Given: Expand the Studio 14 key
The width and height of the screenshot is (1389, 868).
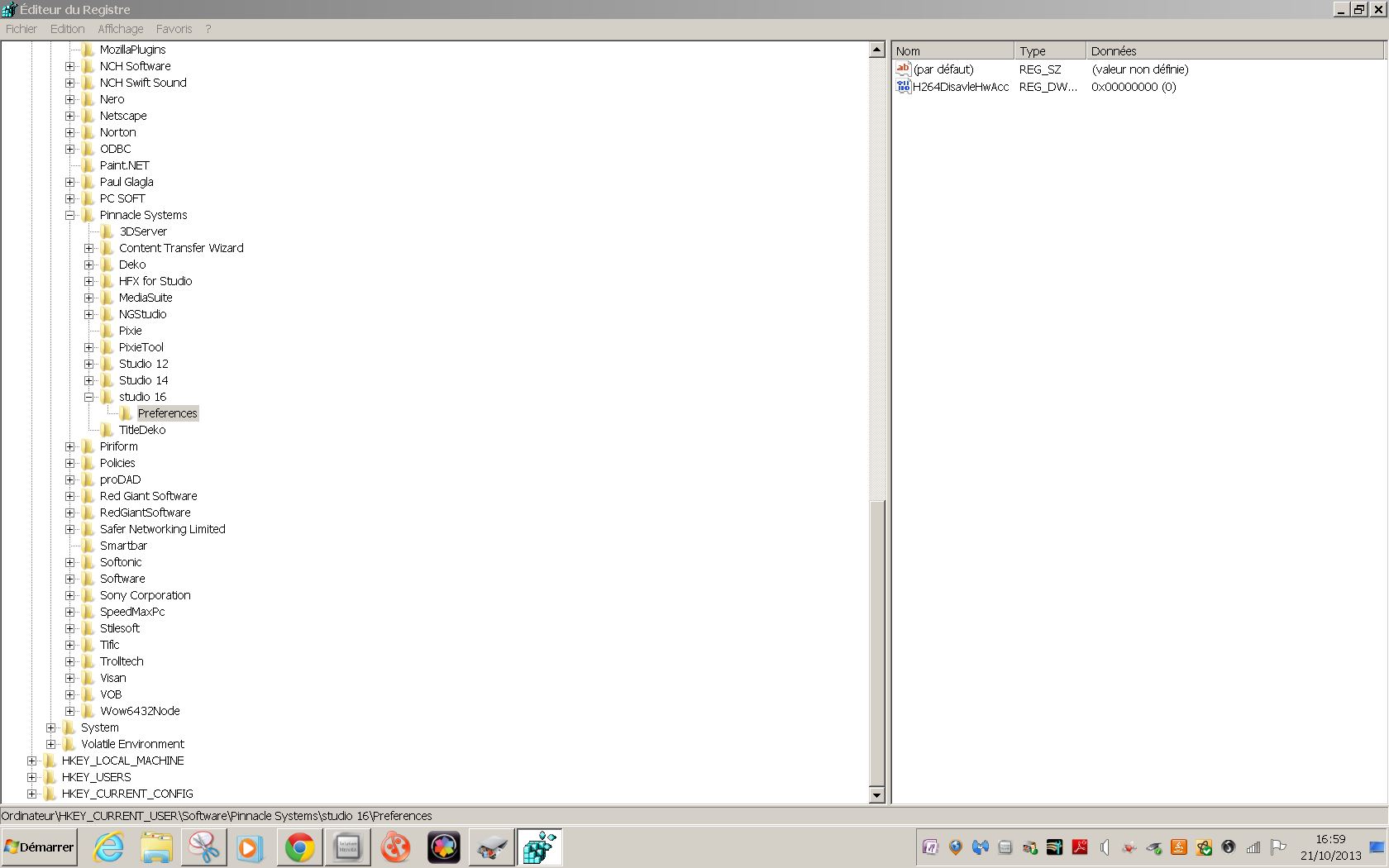Looking at the screenshot, I should pos(88,380).
